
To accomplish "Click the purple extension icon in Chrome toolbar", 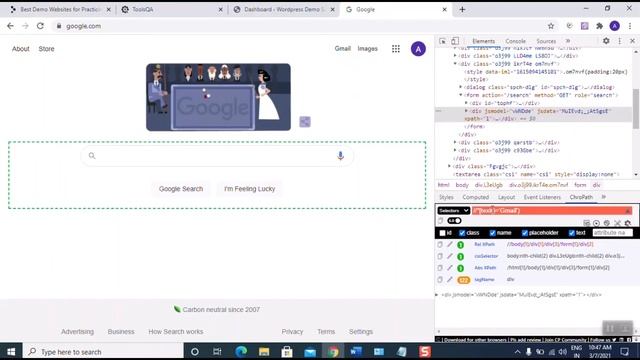I will coord(585,26).
